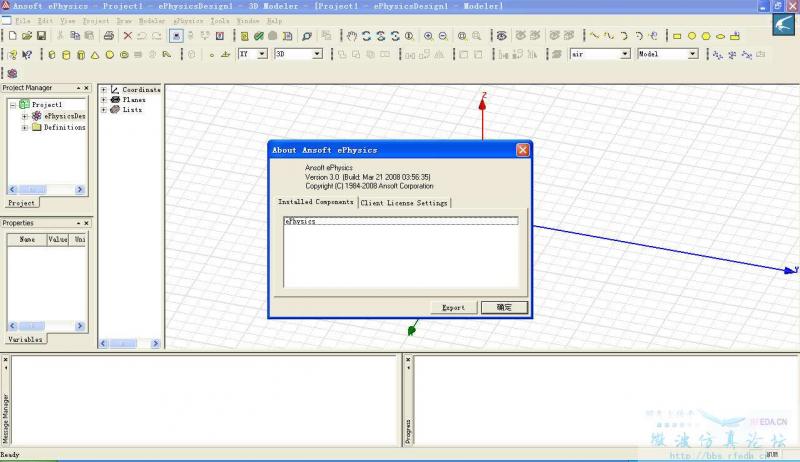
Task: Click left arrow of model tree scrollbar
Action: pyautogui.click(x=104, y=344)
